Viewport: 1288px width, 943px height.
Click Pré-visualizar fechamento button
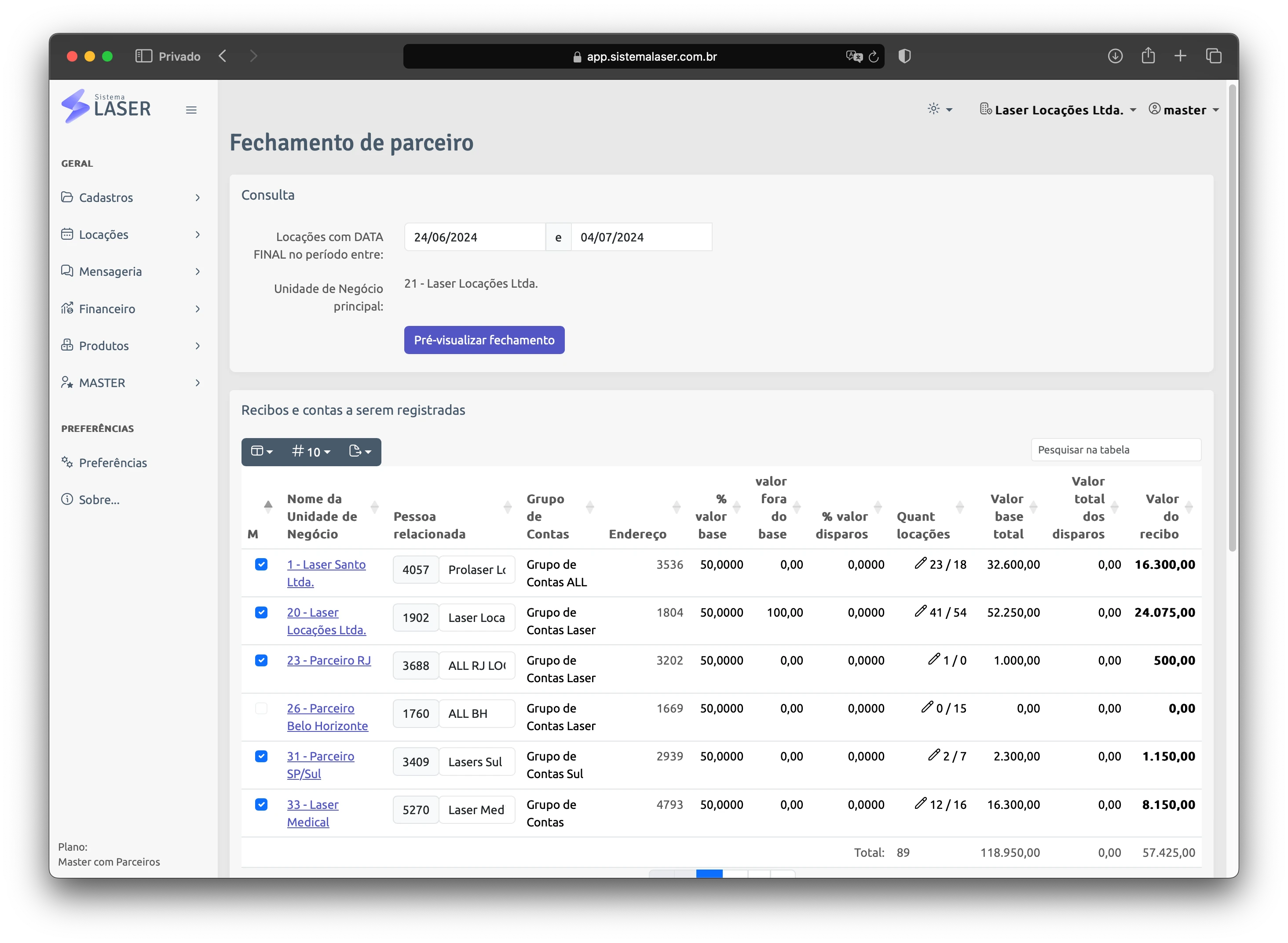coord(484,340)
